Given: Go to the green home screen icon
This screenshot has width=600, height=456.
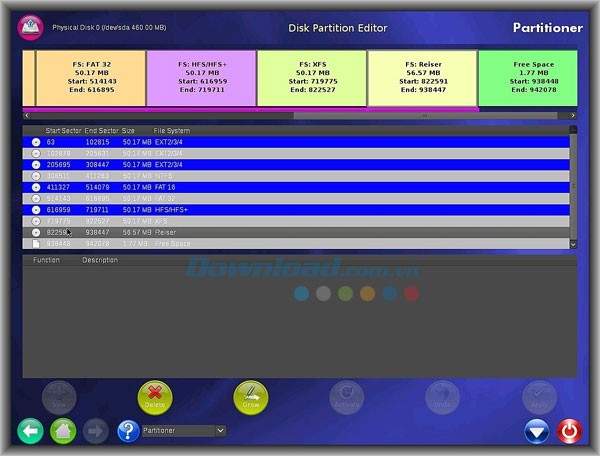Looking at the screenshot, I should pos(63,431).
